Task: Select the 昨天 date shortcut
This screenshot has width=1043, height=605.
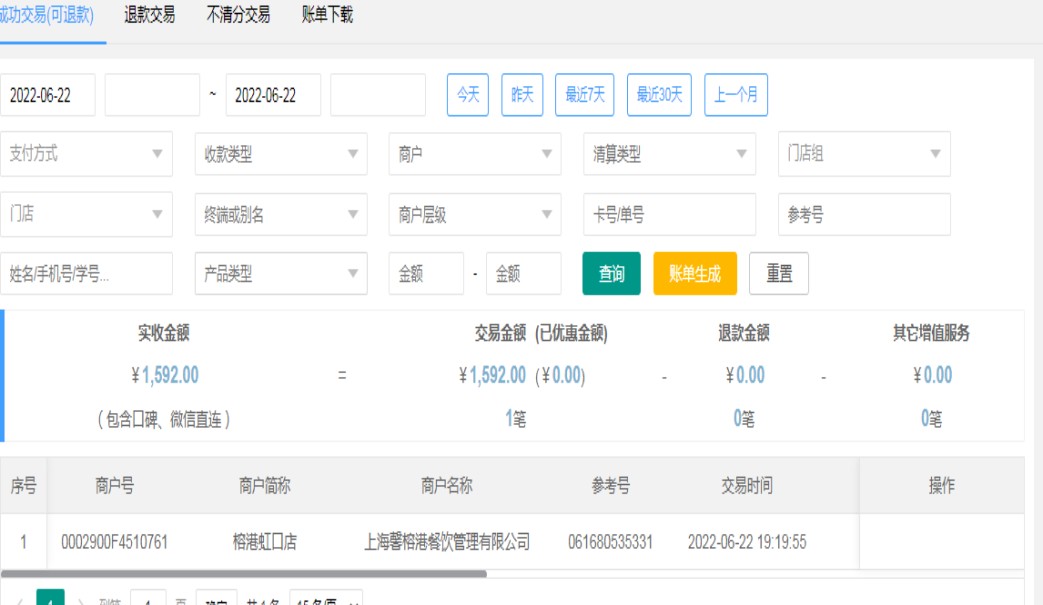Action: [x=522, y=95]
